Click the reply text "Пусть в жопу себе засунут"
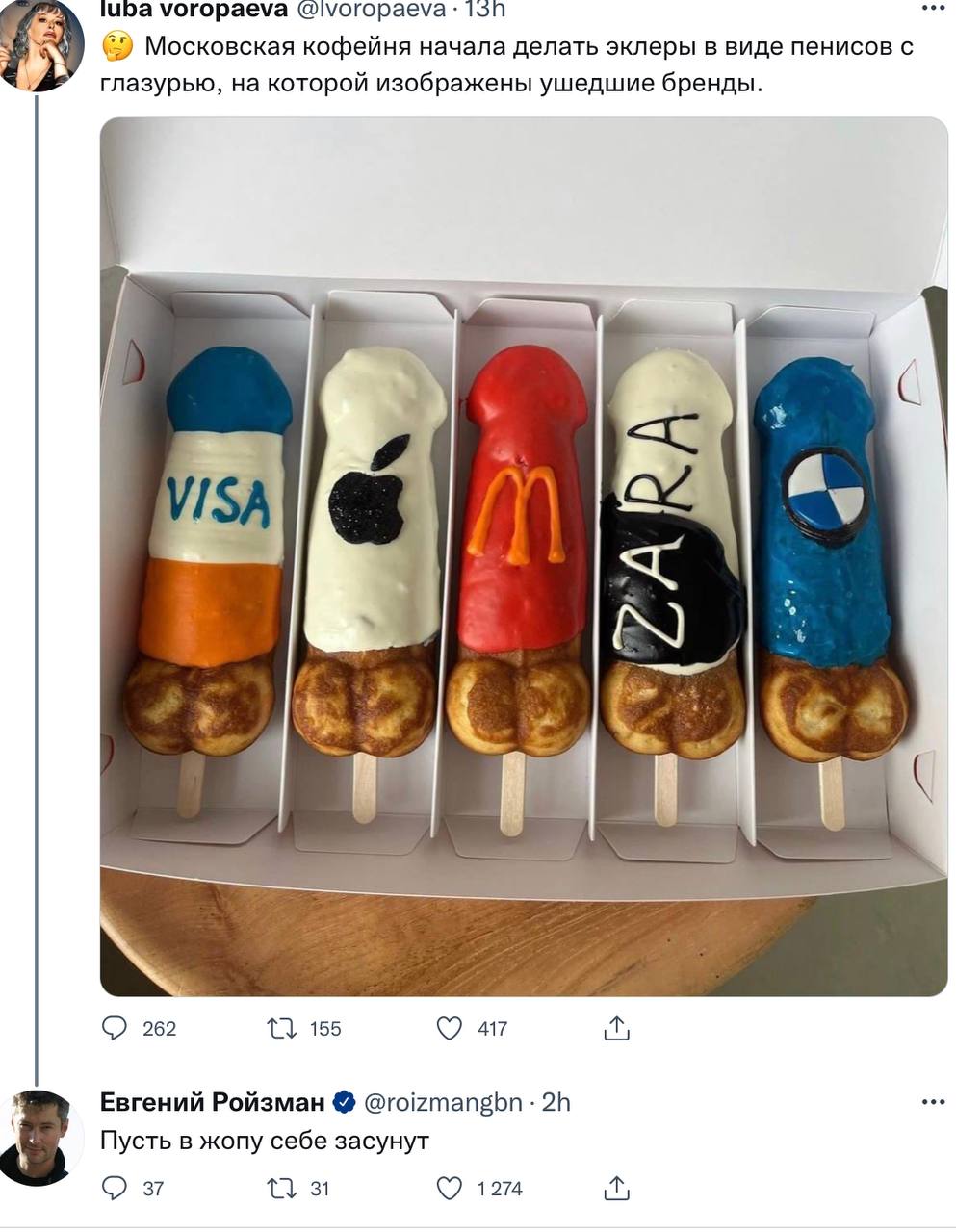The width and height of the screenshot is (956, 1232). [x=265, y=1141]
